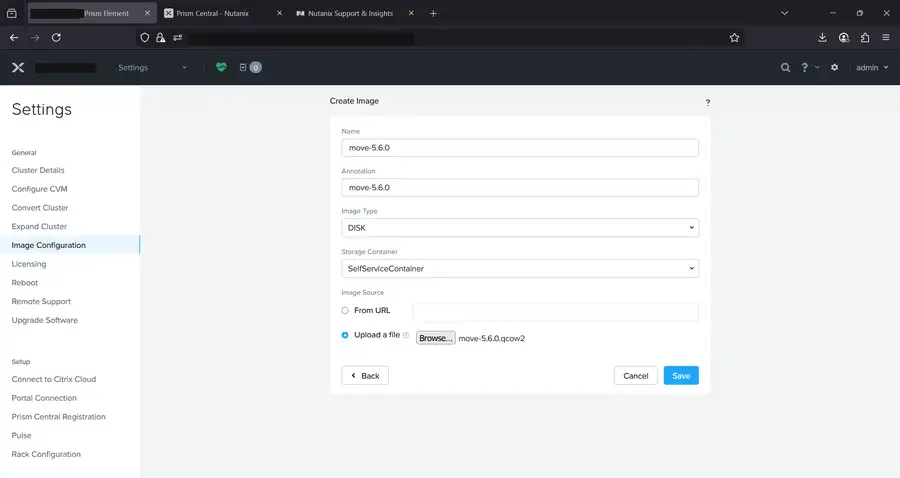Open a new browser tab
Image resolution: width=900 pixels, height=478 pixels.
coord(433,13)
